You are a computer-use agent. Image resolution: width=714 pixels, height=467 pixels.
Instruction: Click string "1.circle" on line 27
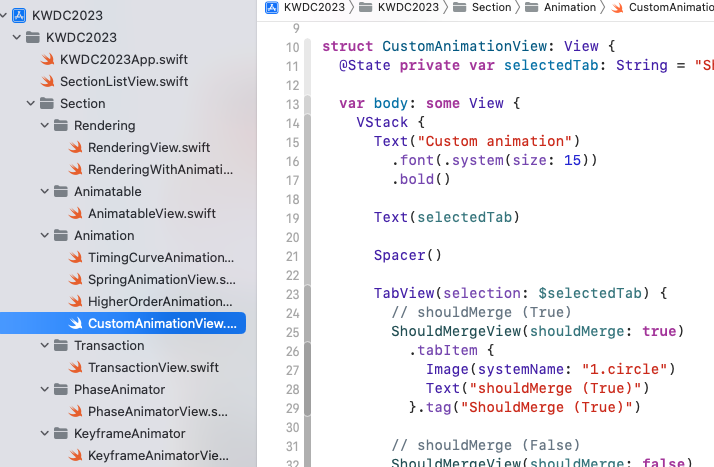[624, 369]
